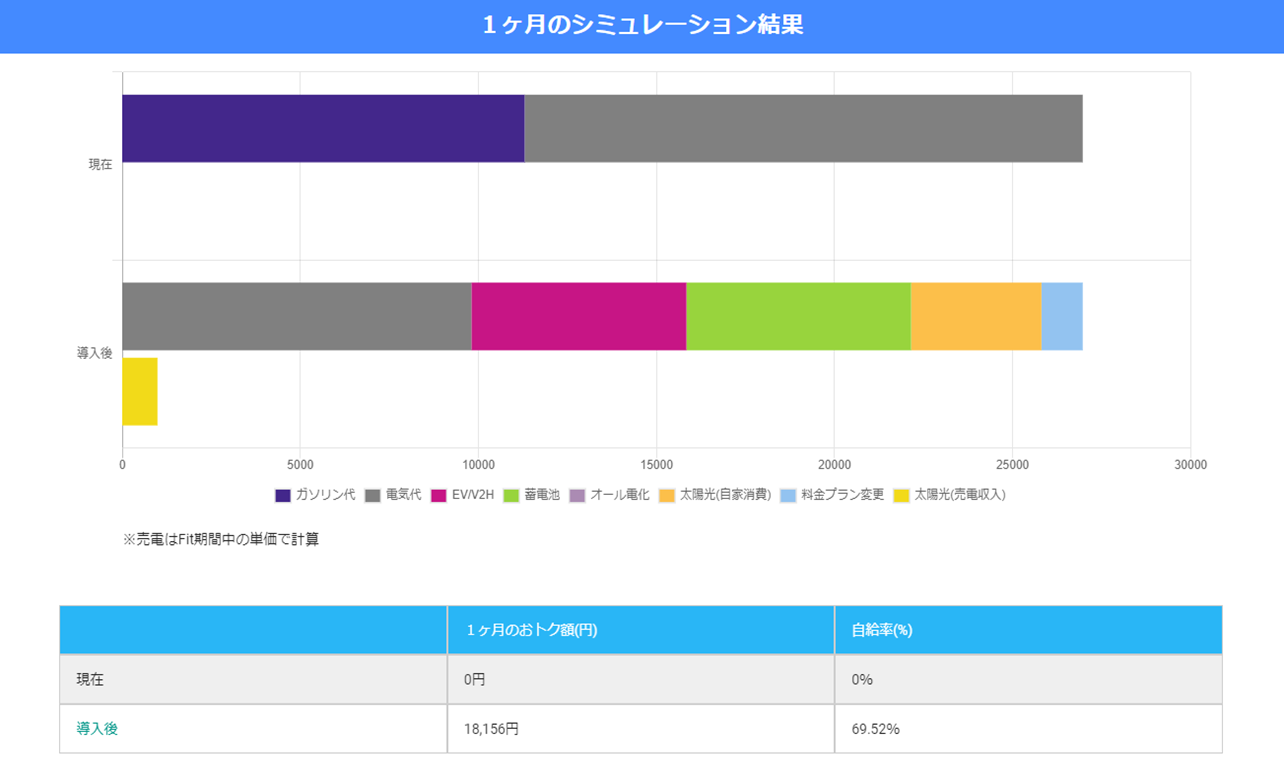The height and width of the screenshot is (770, 1284).
Task: Click the 導入後 label on the chart axis
Action: coord(95,353)
